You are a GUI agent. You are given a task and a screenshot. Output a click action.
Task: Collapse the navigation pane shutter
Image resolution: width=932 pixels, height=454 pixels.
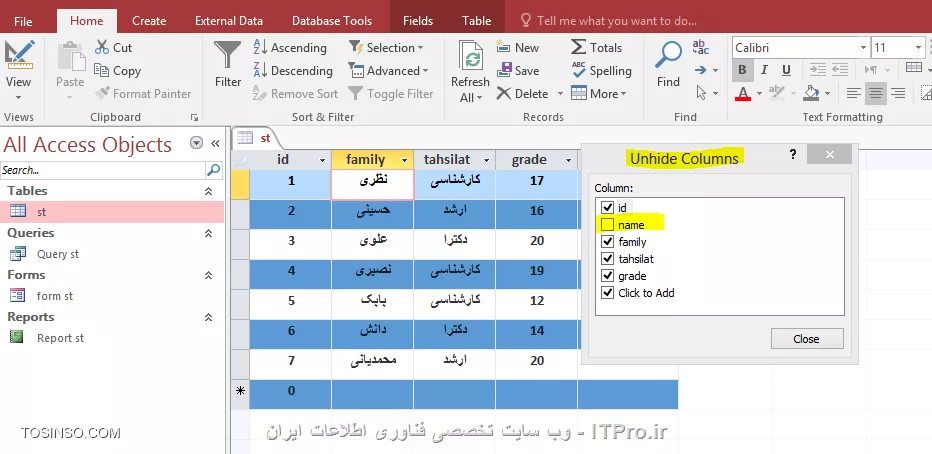click(215, 143)
